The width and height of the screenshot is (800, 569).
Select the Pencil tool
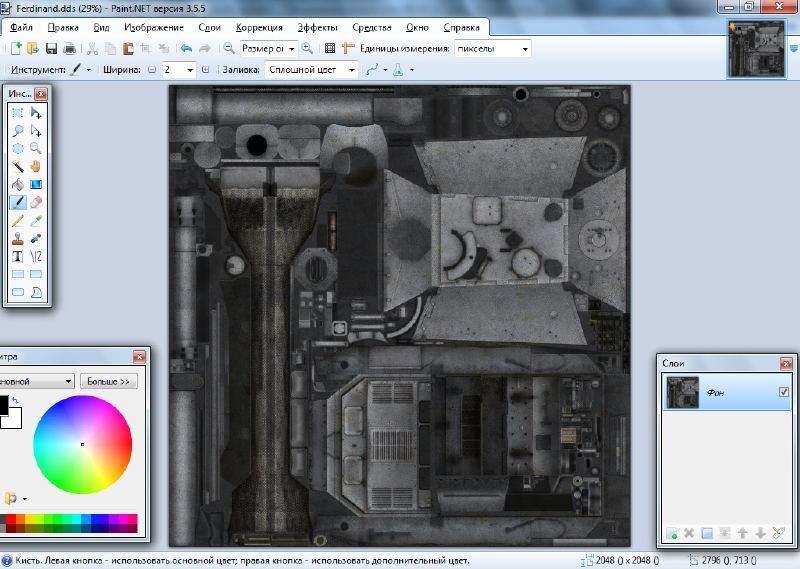pyautogui.click(x=18, y=220)
